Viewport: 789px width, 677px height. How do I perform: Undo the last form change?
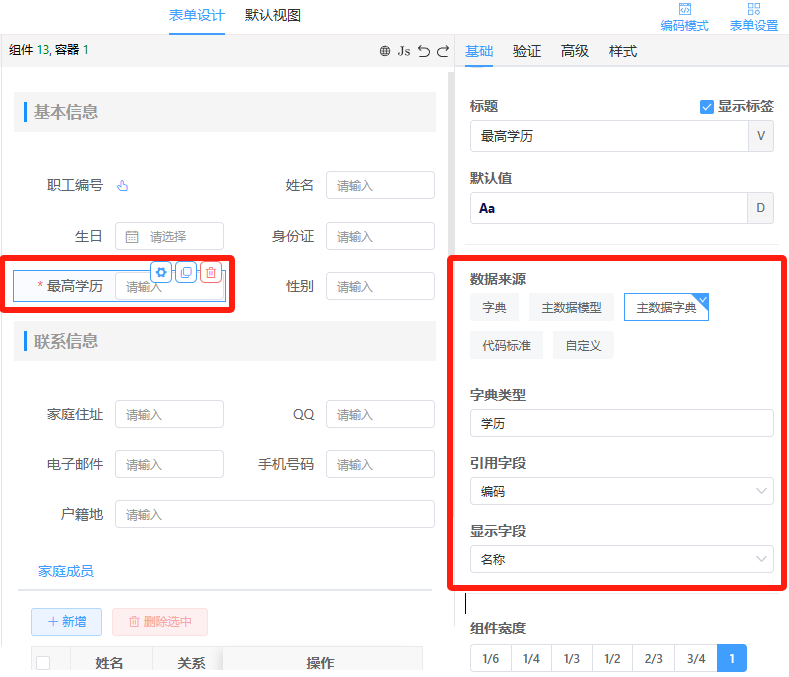click(423, 51)
